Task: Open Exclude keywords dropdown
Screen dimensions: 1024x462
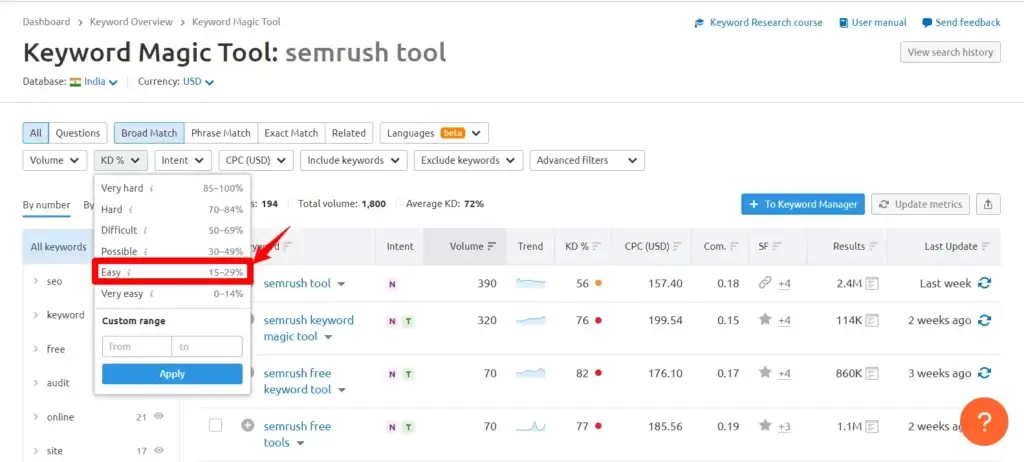Action: [x=468, y=160]
